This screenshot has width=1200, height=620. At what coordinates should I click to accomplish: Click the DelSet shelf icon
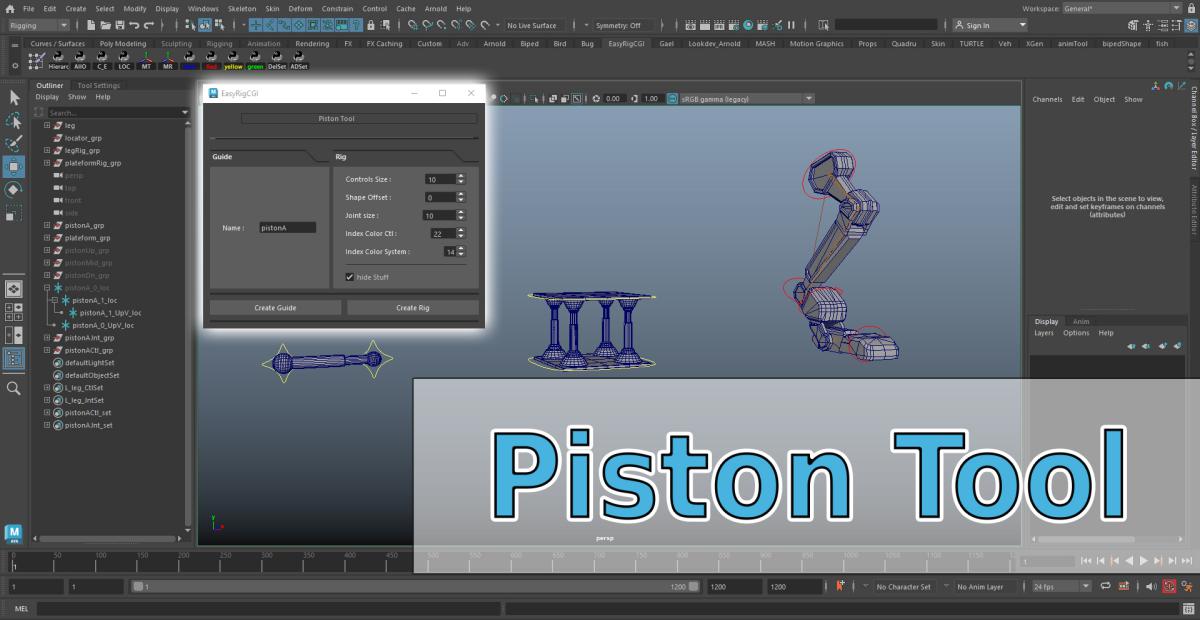pyautogui.click(x=277, y=60)
